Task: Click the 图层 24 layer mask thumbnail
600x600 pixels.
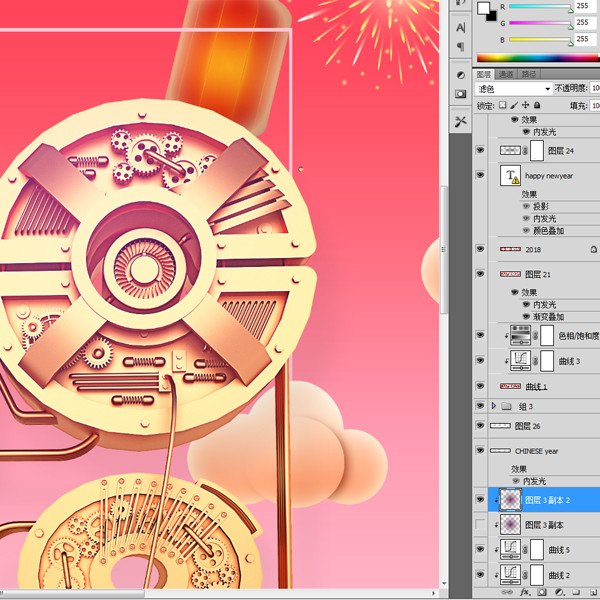Action: [537, 150]
